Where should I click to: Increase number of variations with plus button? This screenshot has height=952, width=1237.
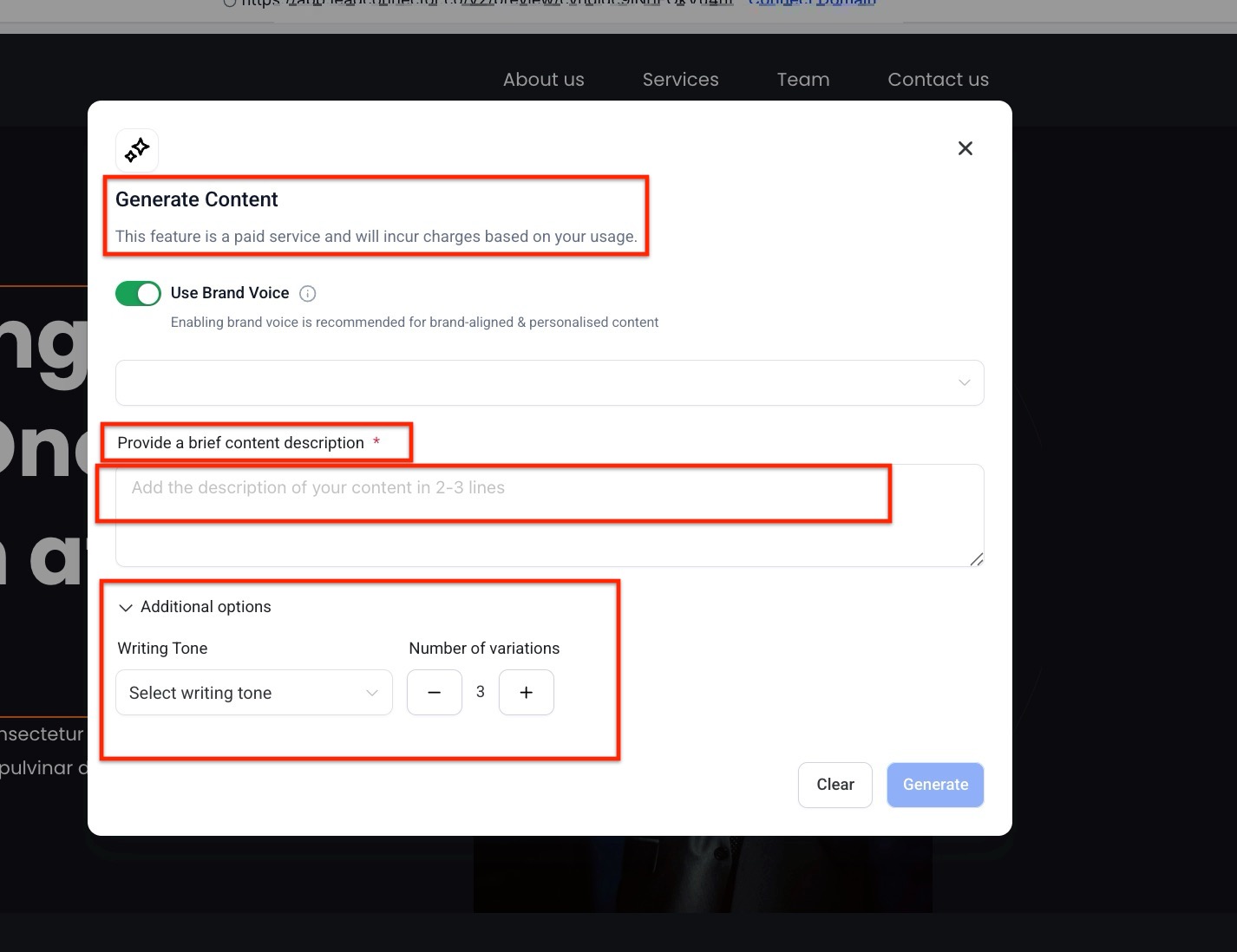click(x=526, y=693)
